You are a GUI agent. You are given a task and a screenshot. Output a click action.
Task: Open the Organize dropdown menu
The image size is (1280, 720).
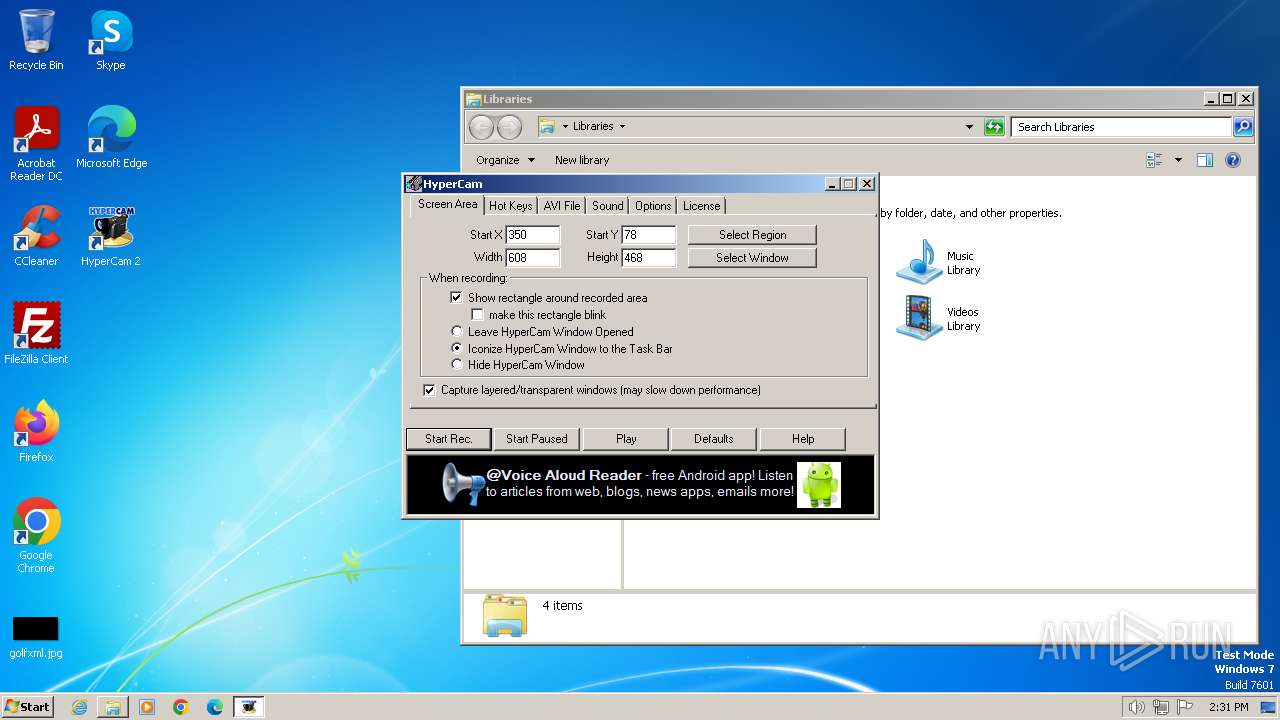coord(505,160)
